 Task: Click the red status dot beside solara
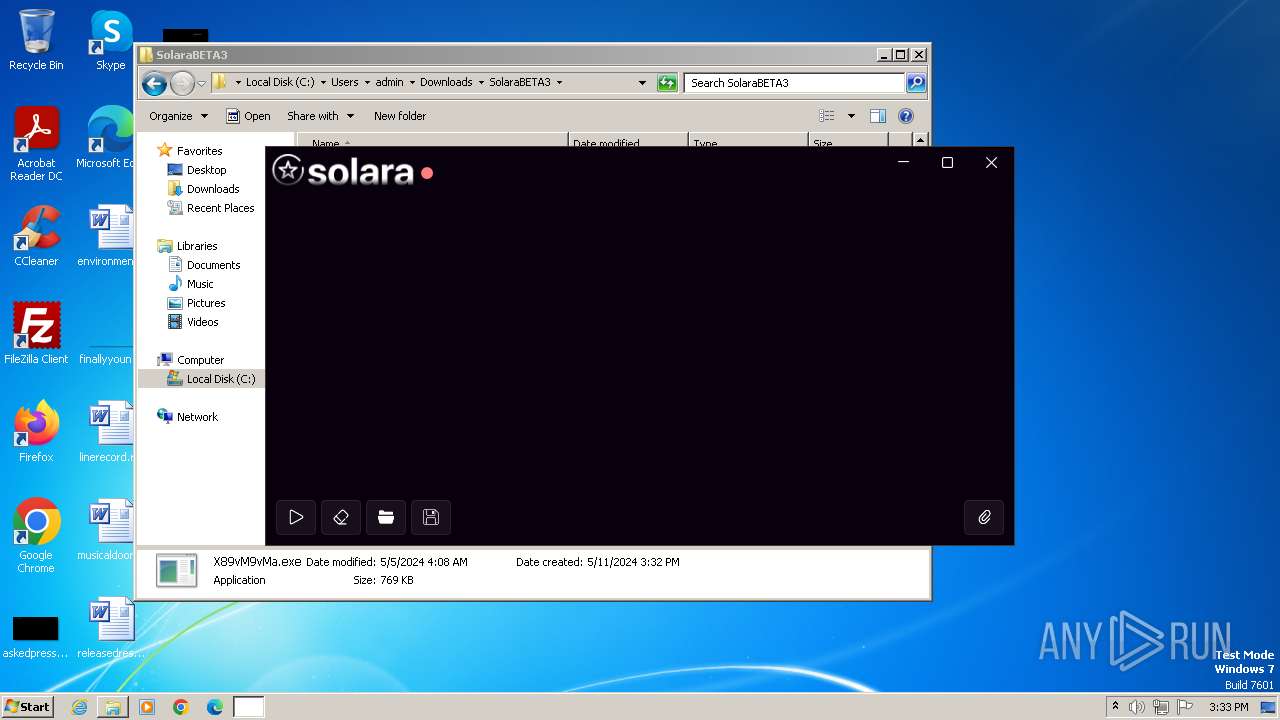[x=427, y=173]
